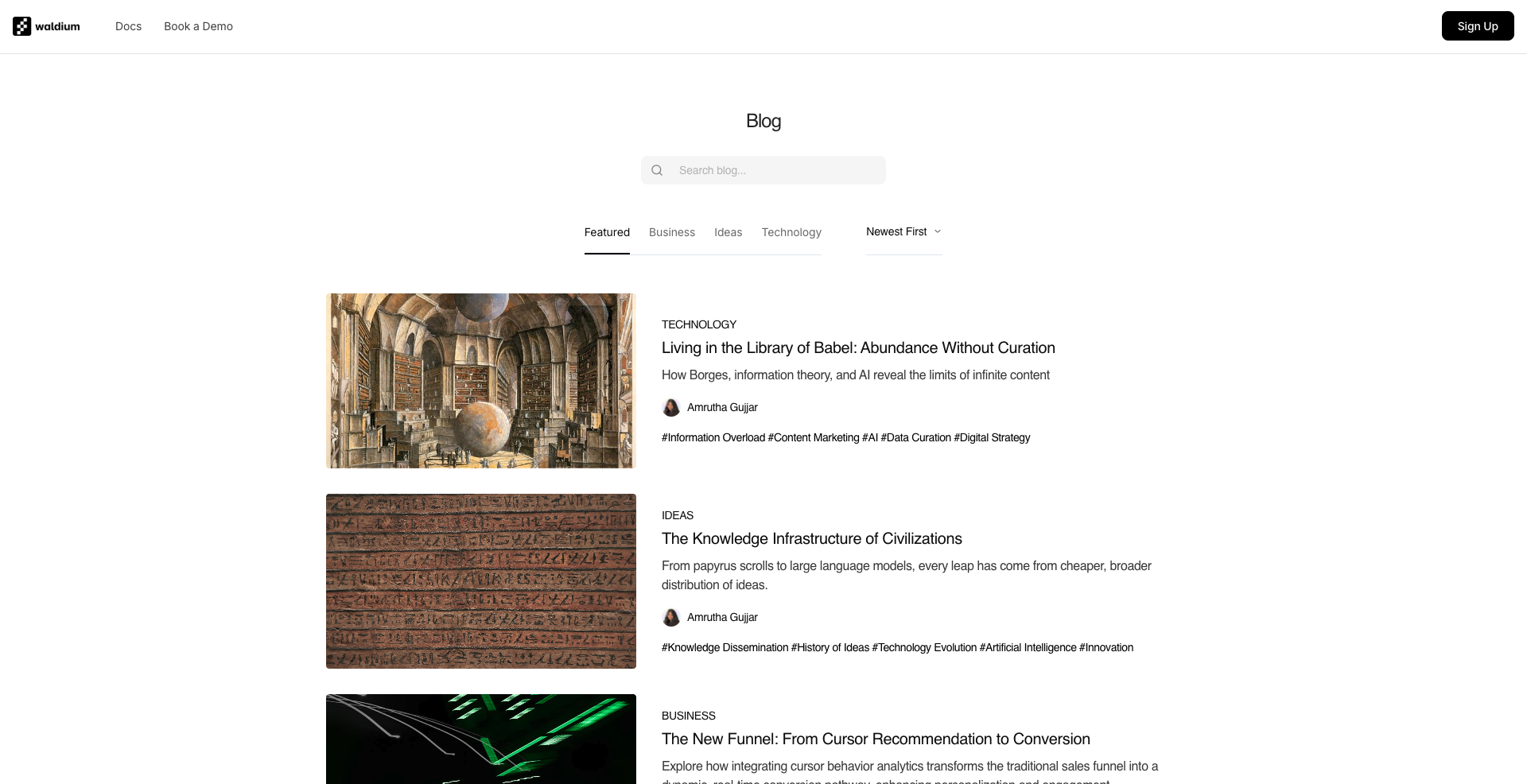Image resolution: width=1527 pixels, height=784 pixels.
Task: Click author avatar on Knowledge Infrastructure article
Action: 671,617
